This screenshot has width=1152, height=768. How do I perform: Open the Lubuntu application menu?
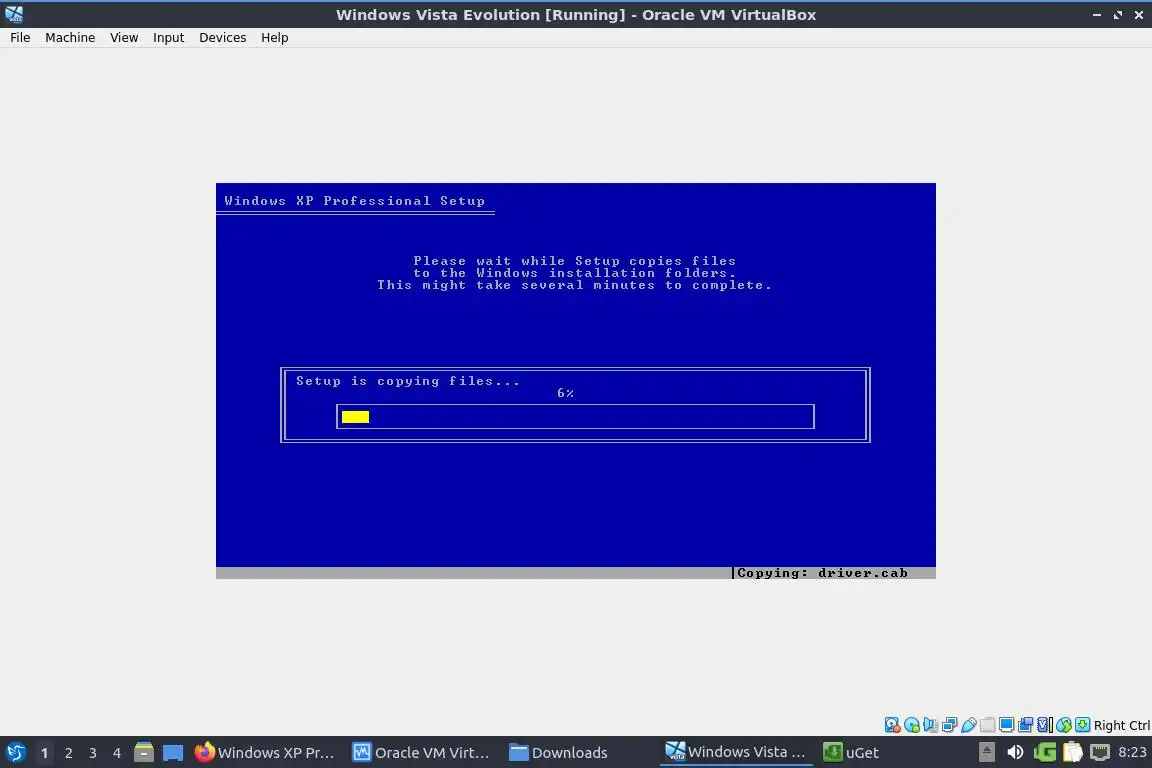(15, 753)
